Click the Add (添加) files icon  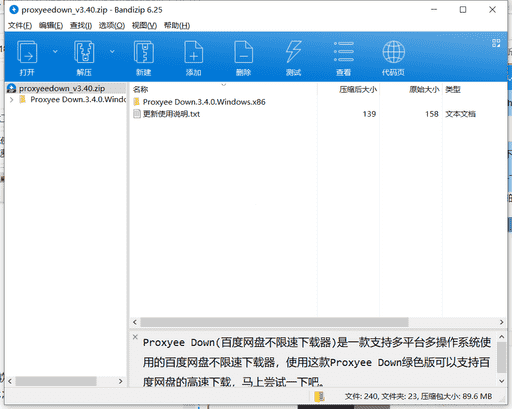(194, 52)
